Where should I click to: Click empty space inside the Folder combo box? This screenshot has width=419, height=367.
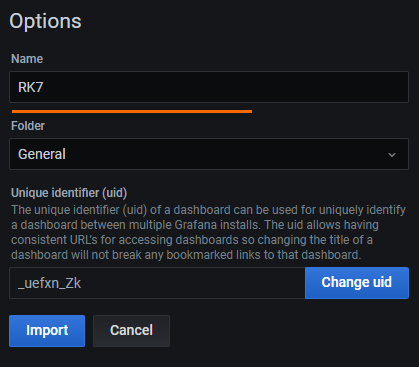pos(227,154)
